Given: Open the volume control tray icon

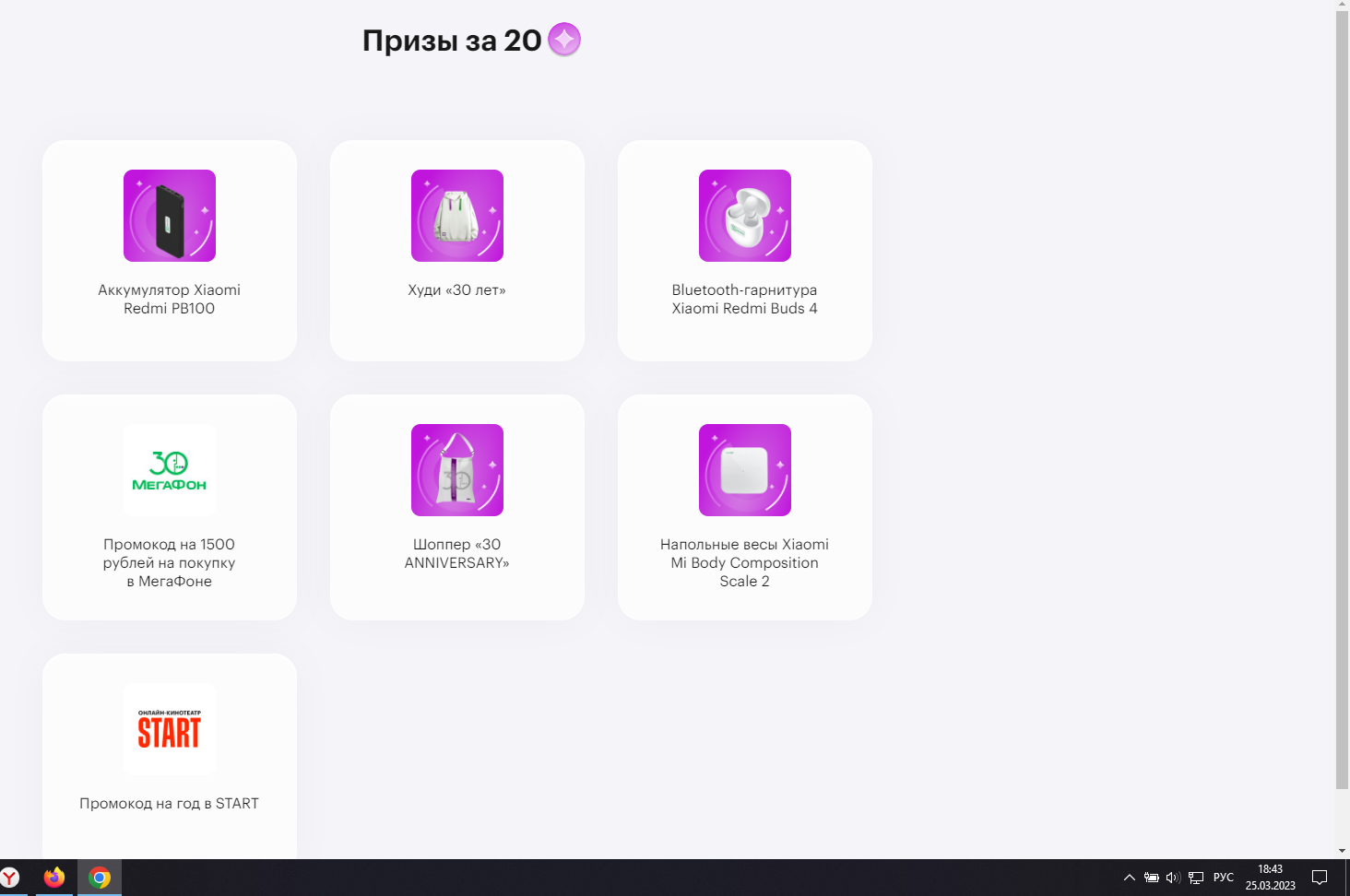Looking at the screenshot, I should 1173,878.
